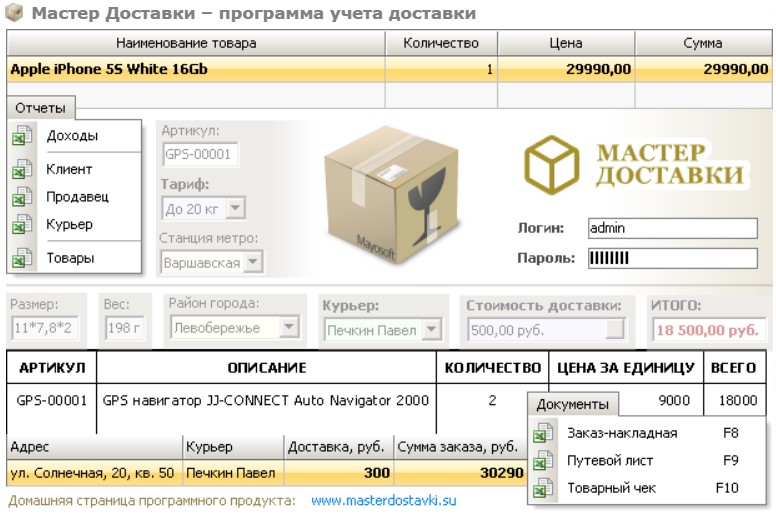Click the price cell 29990,00 under Цена

click(566, 69)
